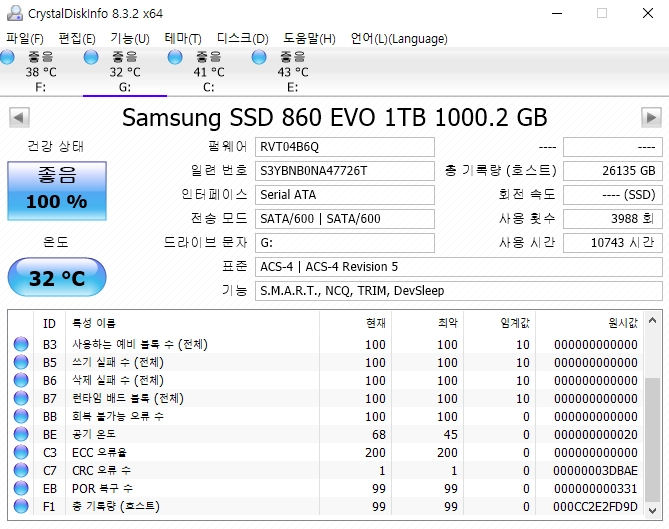Click status orb of B6 attribute row
Screen dimensions: 669x529
[x=21, y=380]
